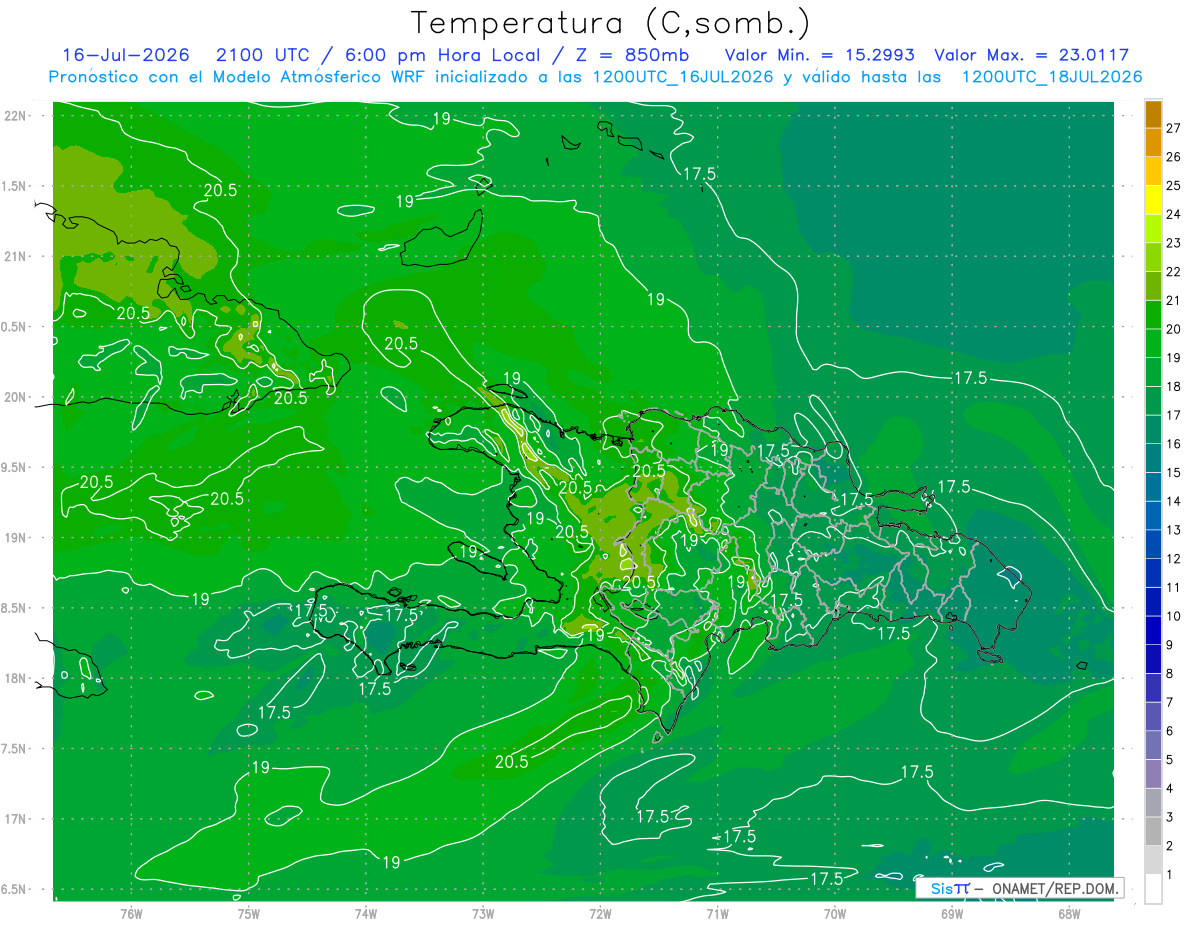
Task: Click the 18N latitude axis label
Action: point(17,678)
